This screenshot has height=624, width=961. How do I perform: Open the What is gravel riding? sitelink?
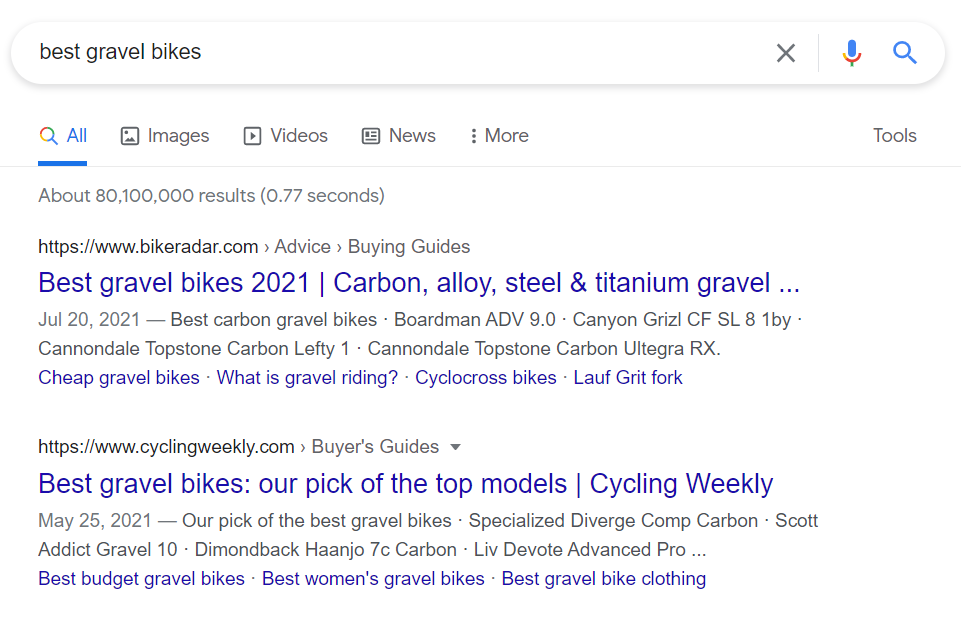pos(307,378)
